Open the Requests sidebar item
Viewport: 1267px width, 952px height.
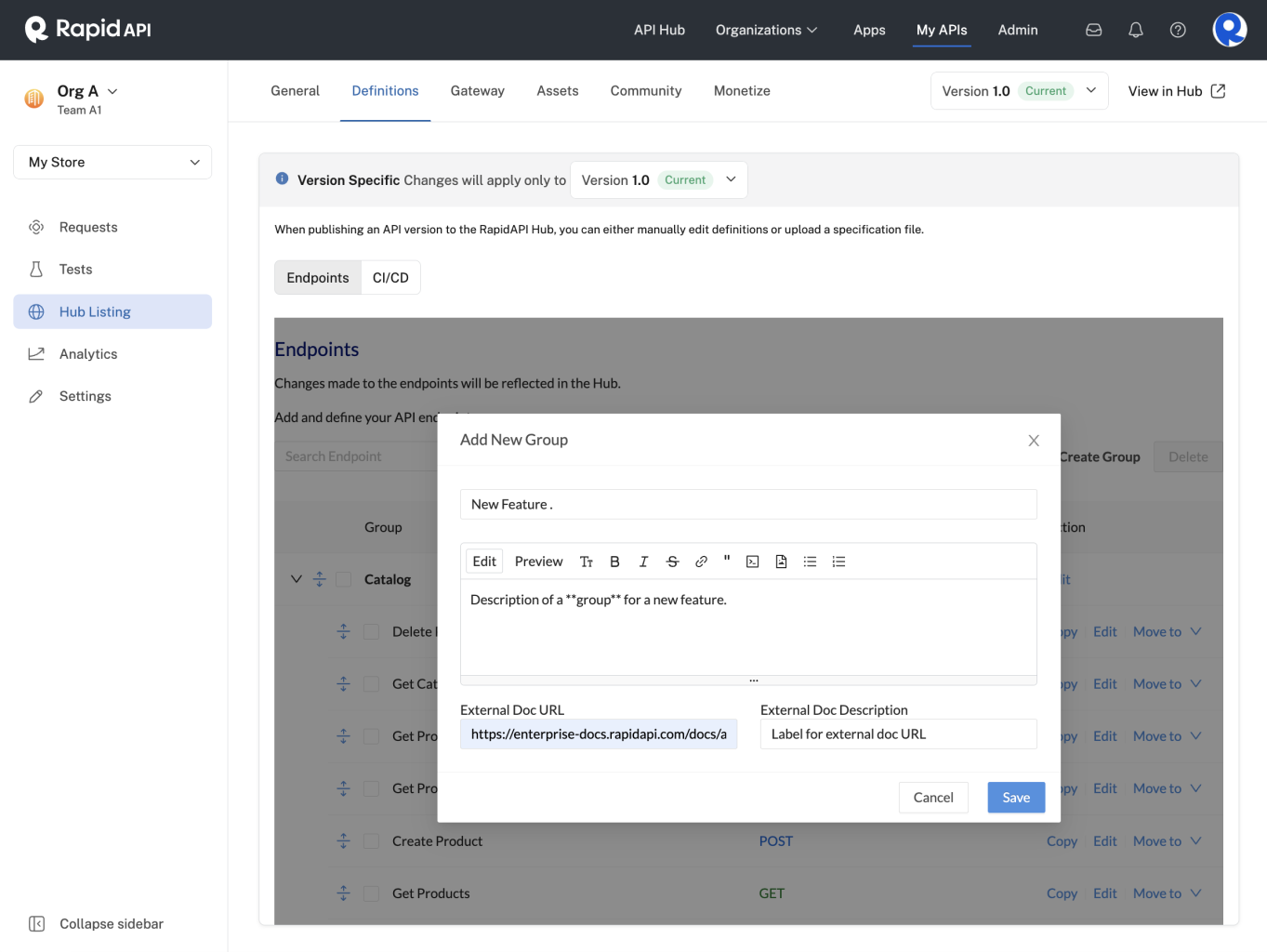[112, 227]
